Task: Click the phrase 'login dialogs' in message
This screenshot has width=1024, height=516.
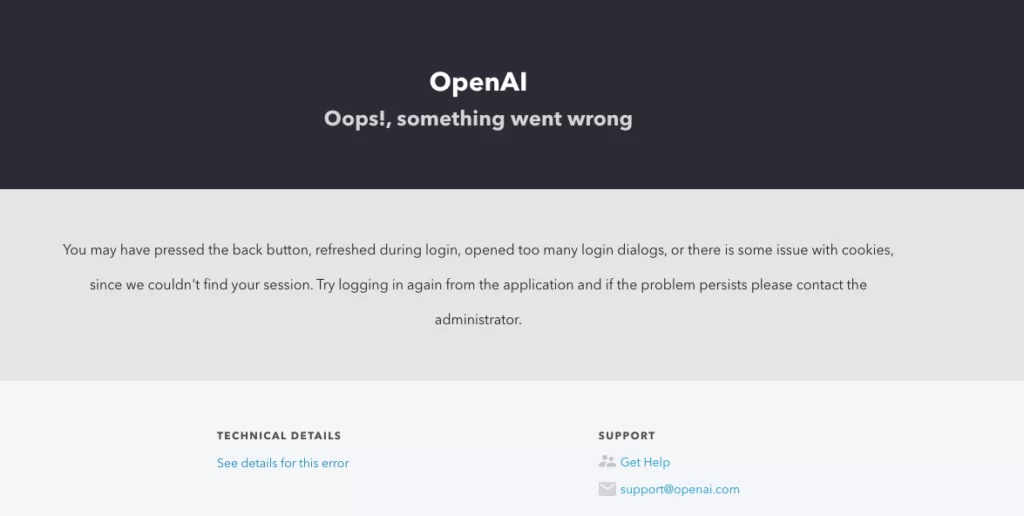Action: (624, 250)
